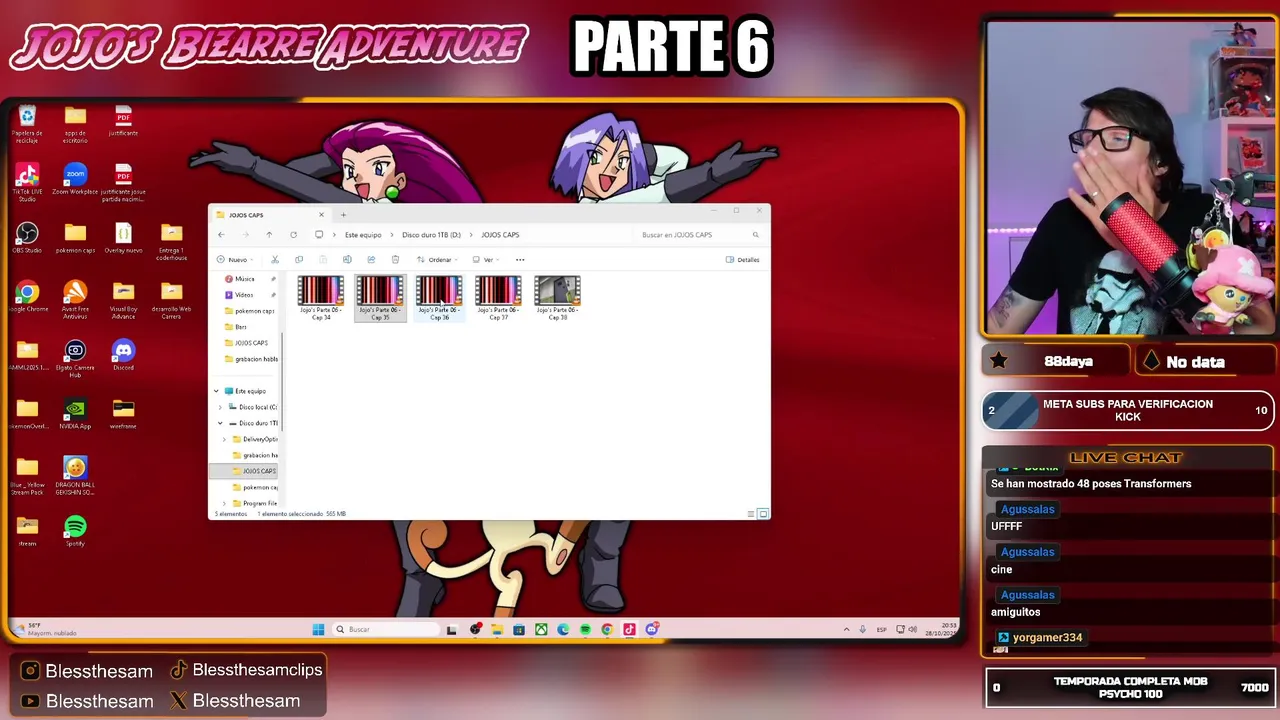
Task: Go back in File Explorer
Action: [x=221, y=235]
